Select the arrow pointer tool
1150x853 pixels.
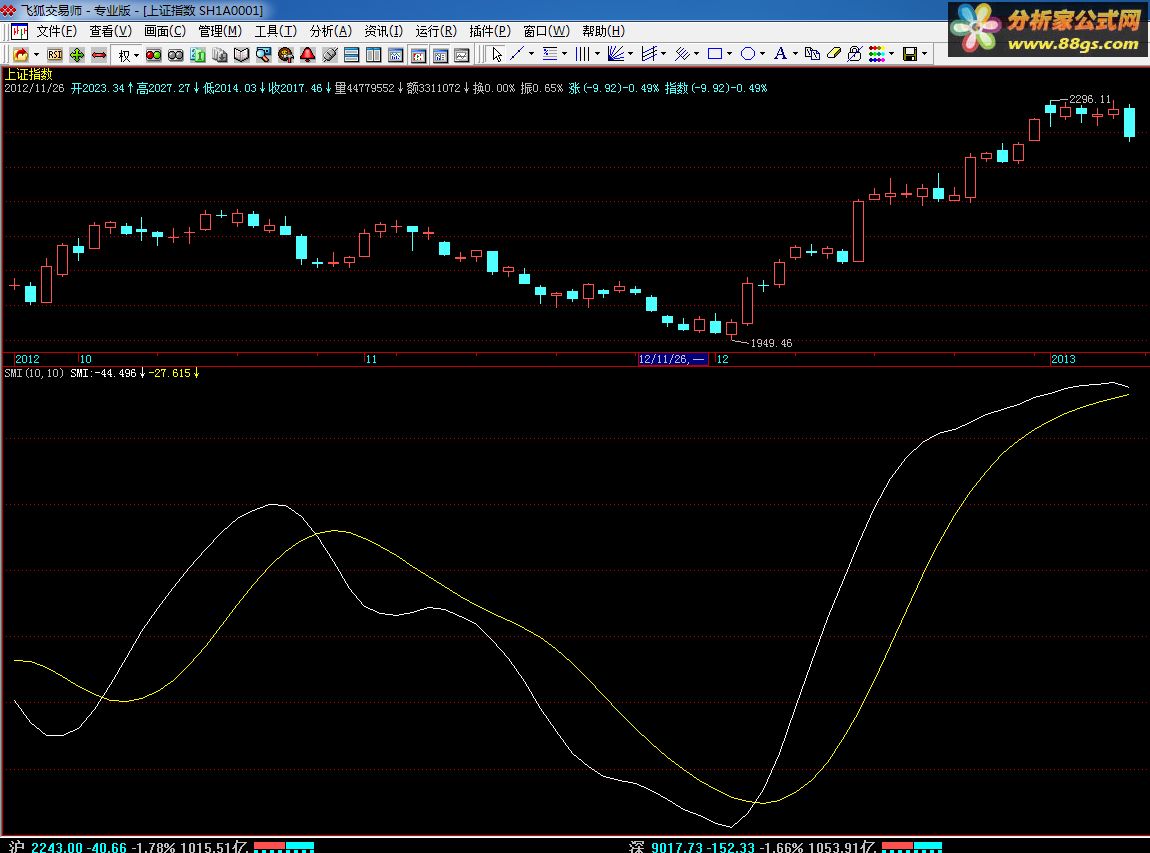tap(497, 54)
